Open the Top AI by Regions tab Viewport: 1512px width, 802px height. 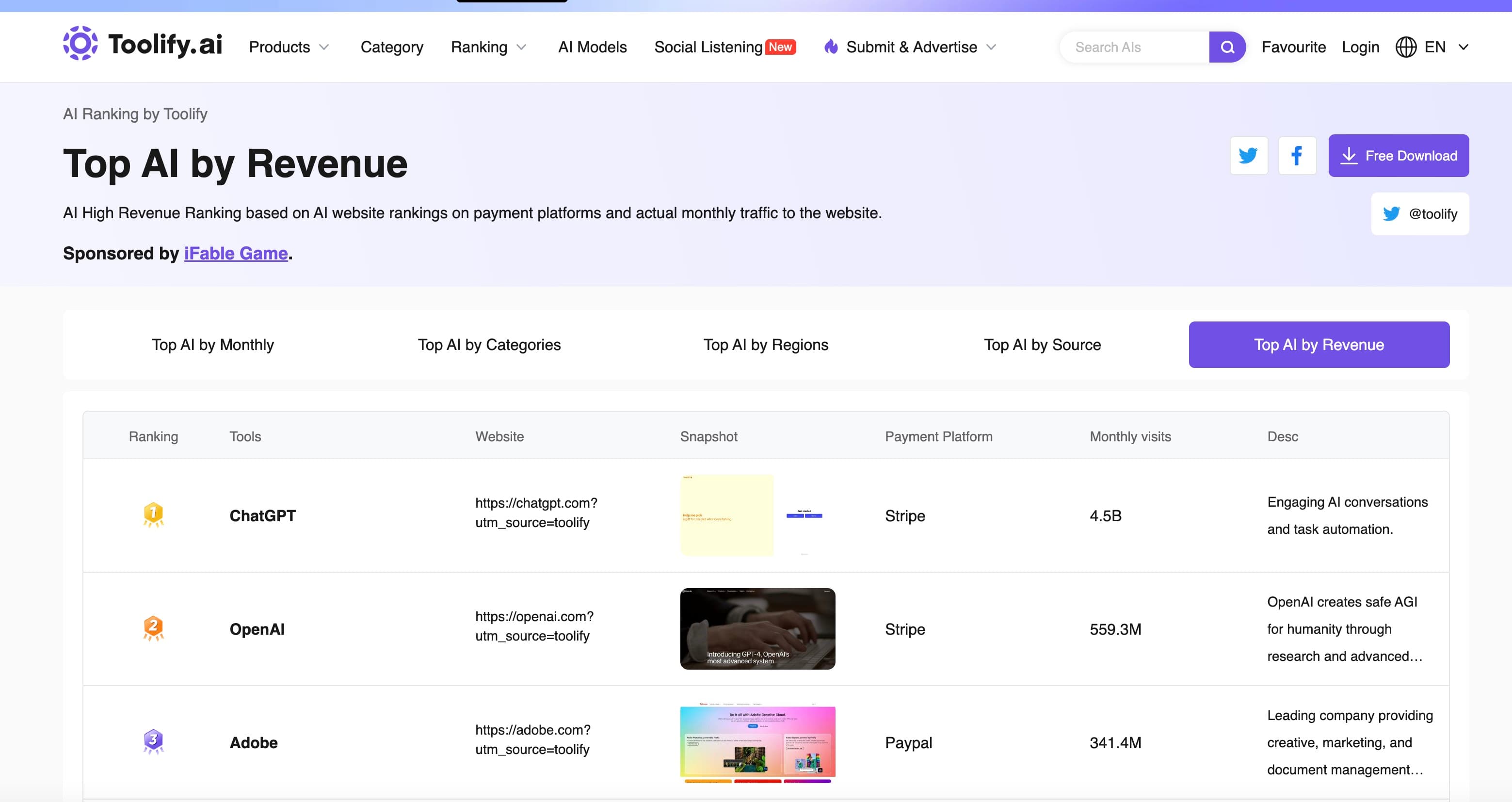(x=765, y=345)
